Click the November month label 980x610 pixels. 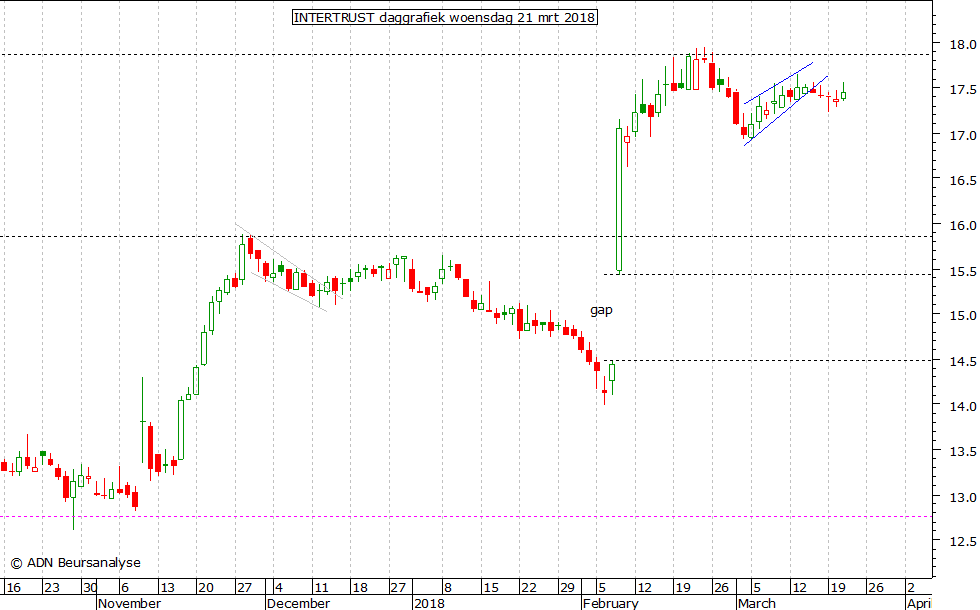pos(129,603)
